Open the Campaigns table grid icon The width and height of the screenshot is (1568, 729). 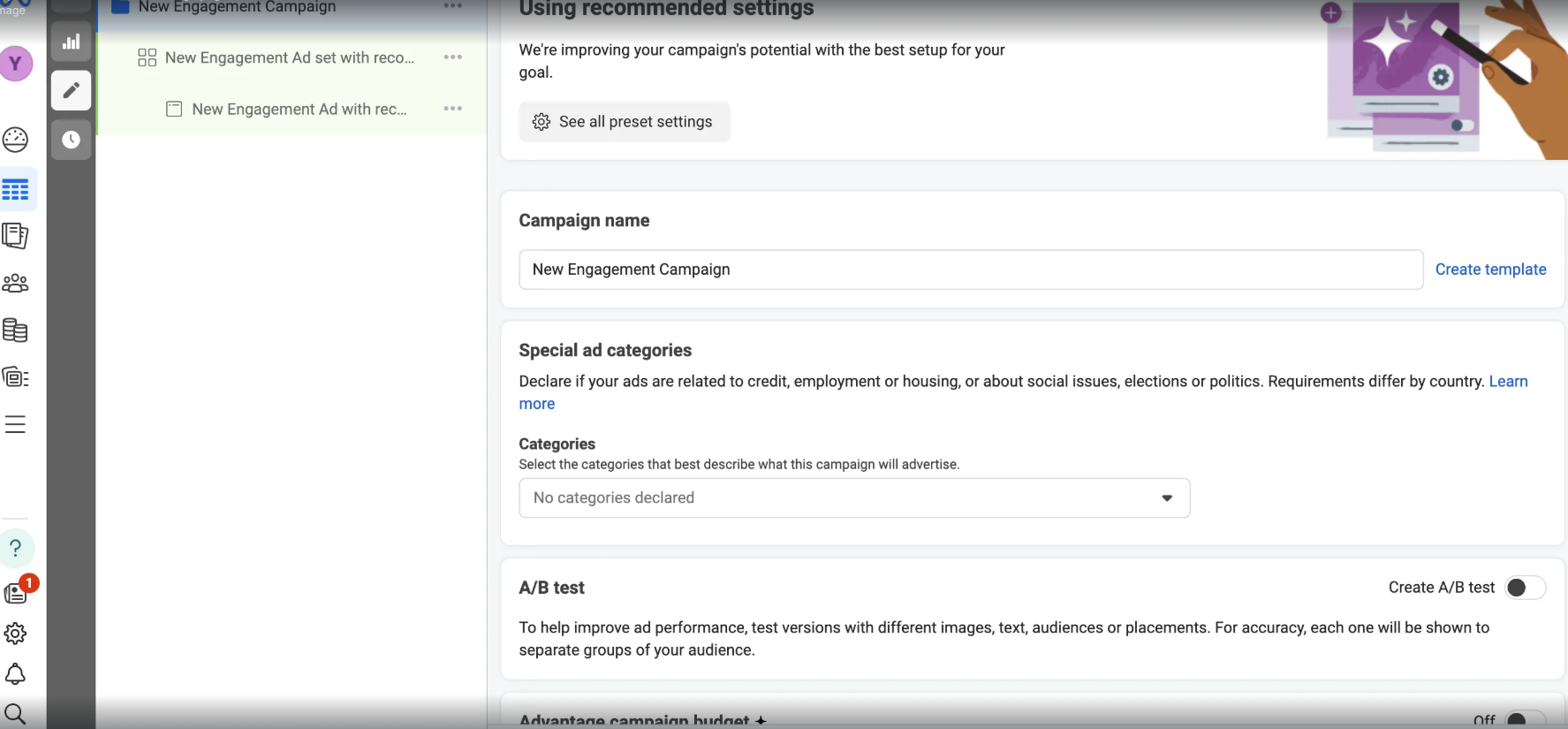coord(16,189)
